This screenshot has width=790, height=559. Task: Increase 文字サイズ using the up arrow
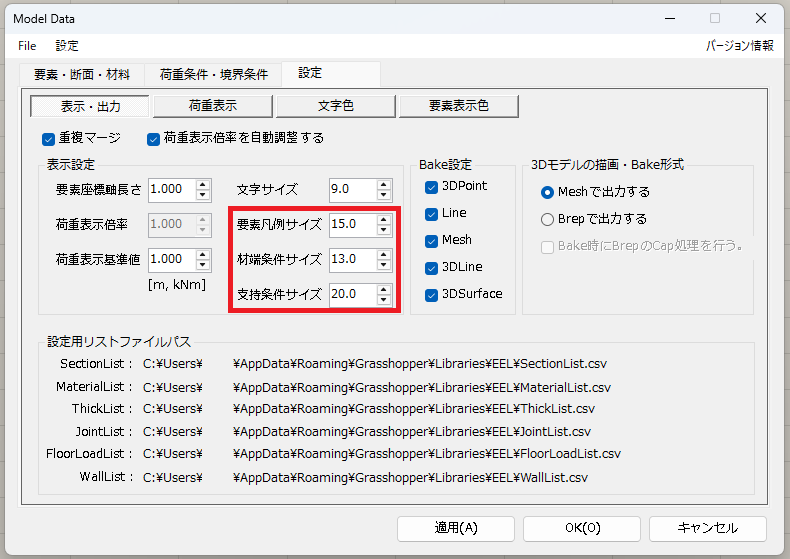384,184
